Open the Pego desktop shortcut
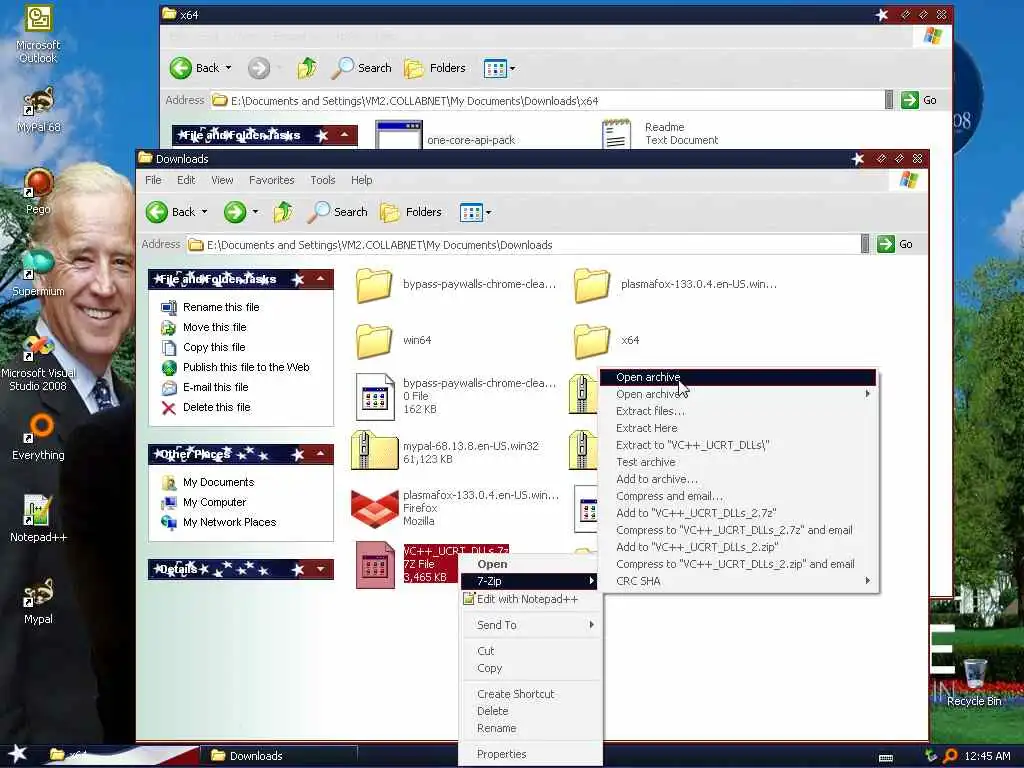This screenshot has width=1024, height=768. [x=38, y=191]
